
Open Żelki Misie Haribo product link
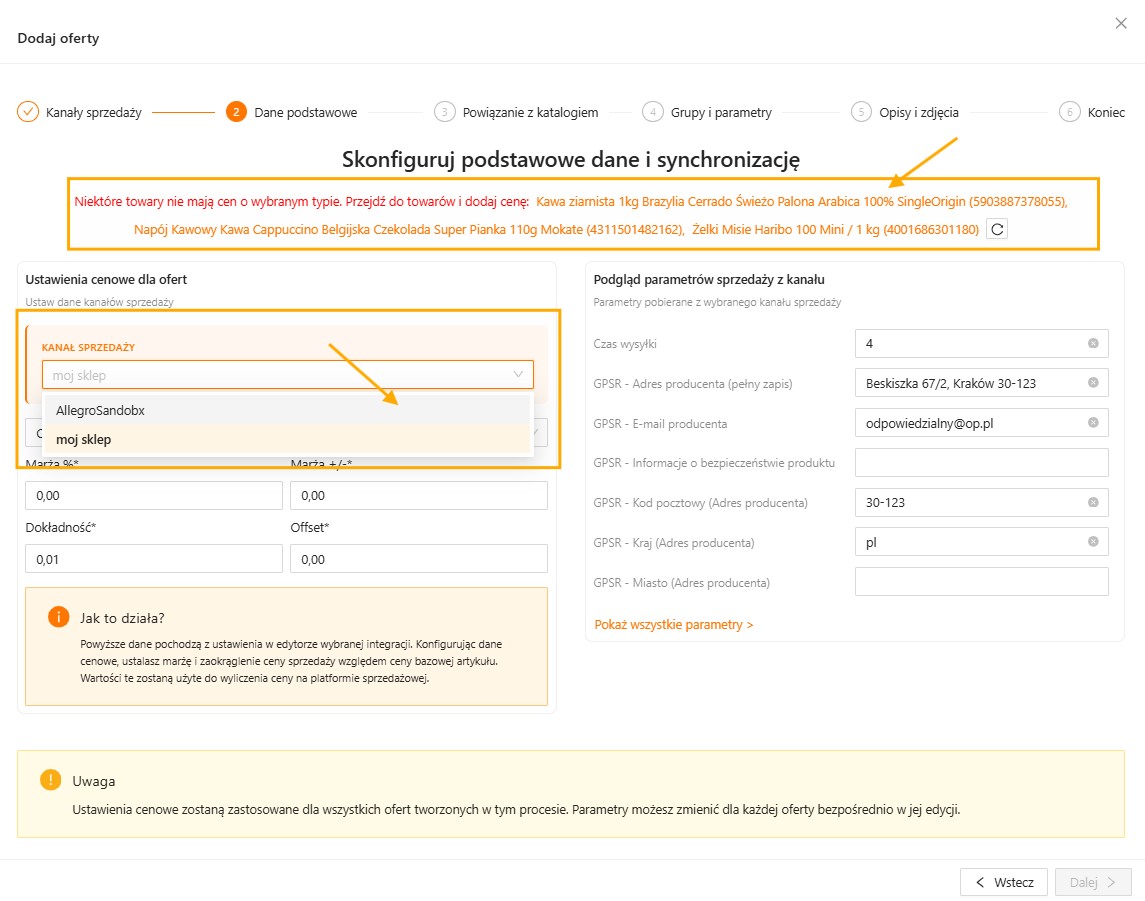click(835, 229)
